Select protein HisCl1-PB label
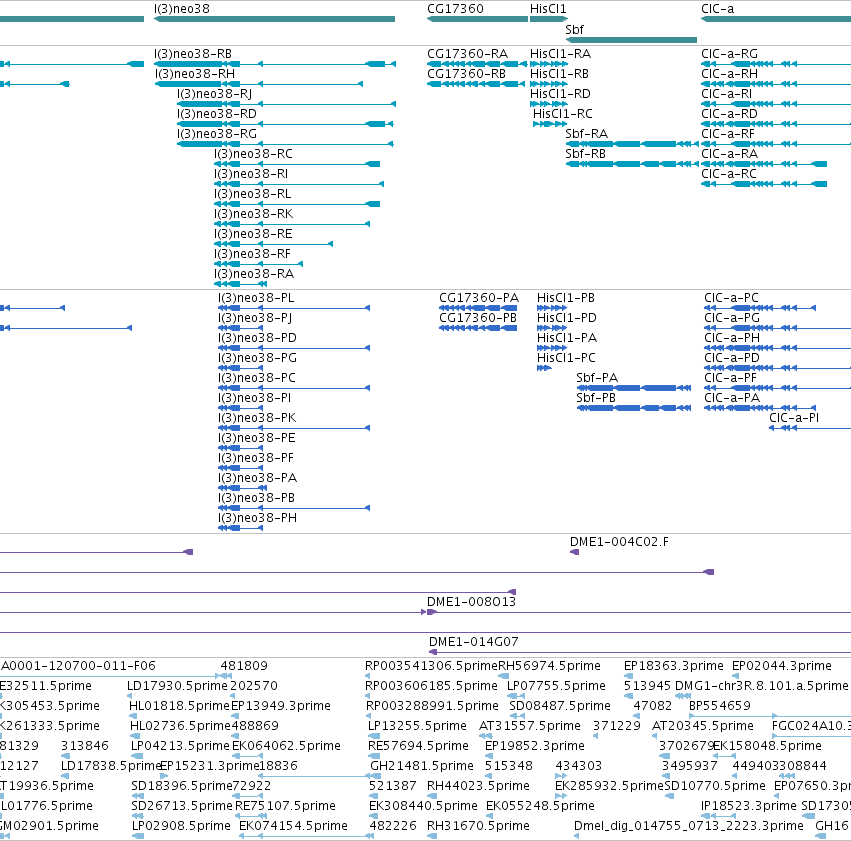Viewport: 851px width, 841px height. pos(566,298)
